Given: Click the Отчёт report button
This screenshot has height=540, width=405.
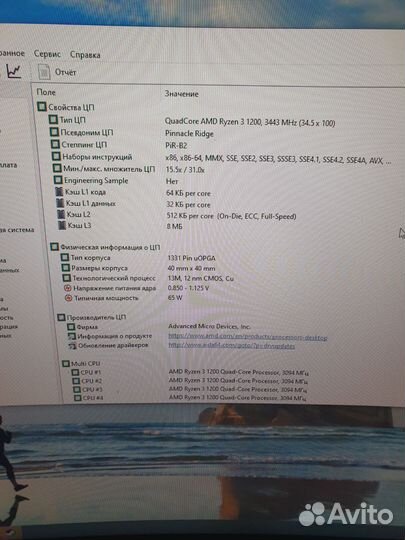Looking at the screenshot, I should pos(65,72).
